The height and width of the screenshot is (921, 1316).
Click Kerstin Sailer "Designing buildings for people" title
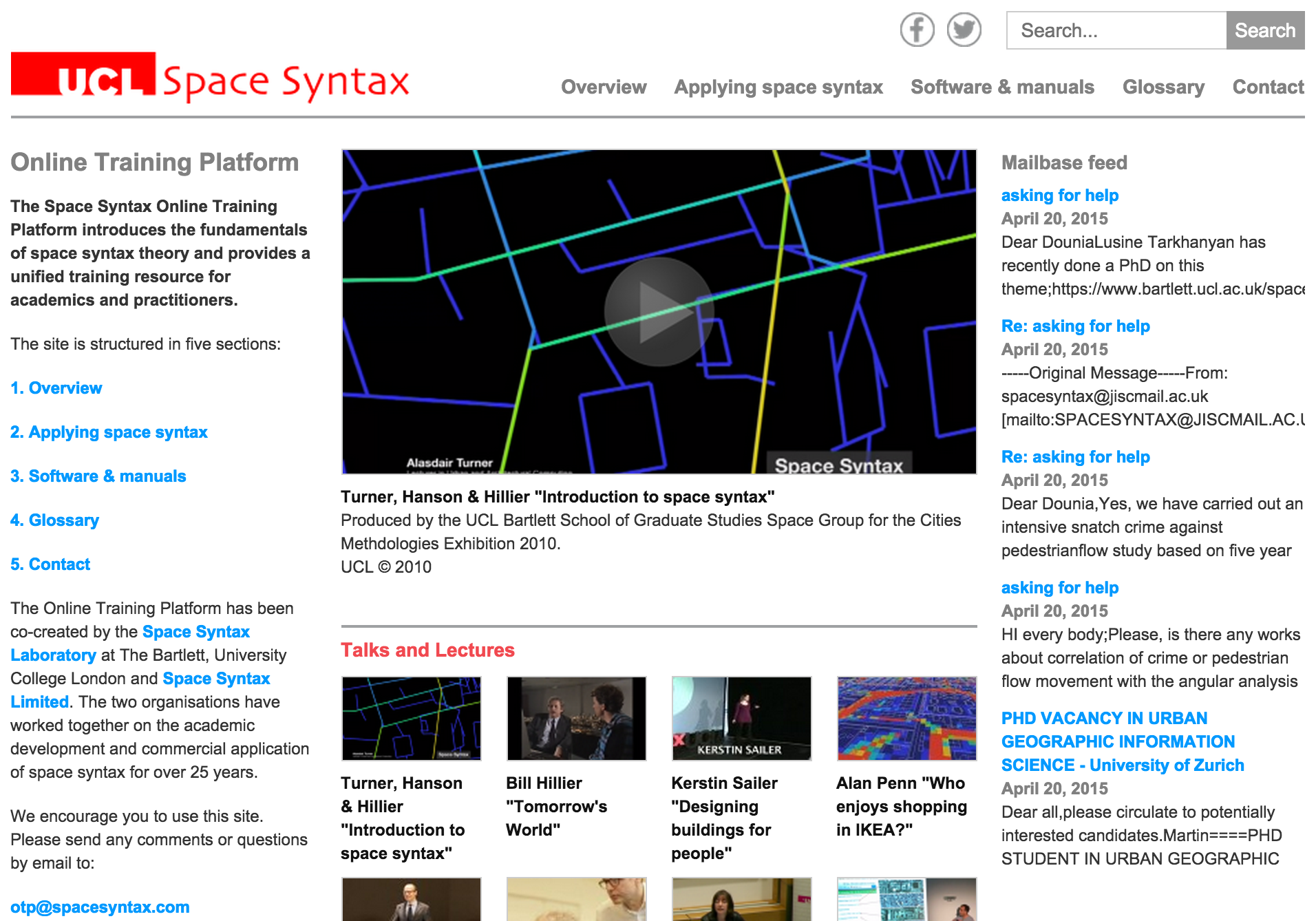[724, 818]
